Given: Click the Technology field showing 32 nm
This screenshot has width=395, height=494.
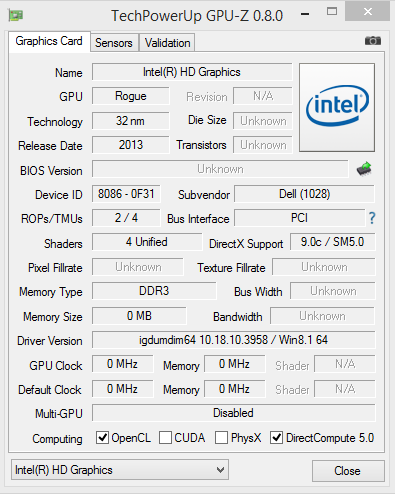Looking at the screenshot, I should [131, 121].
